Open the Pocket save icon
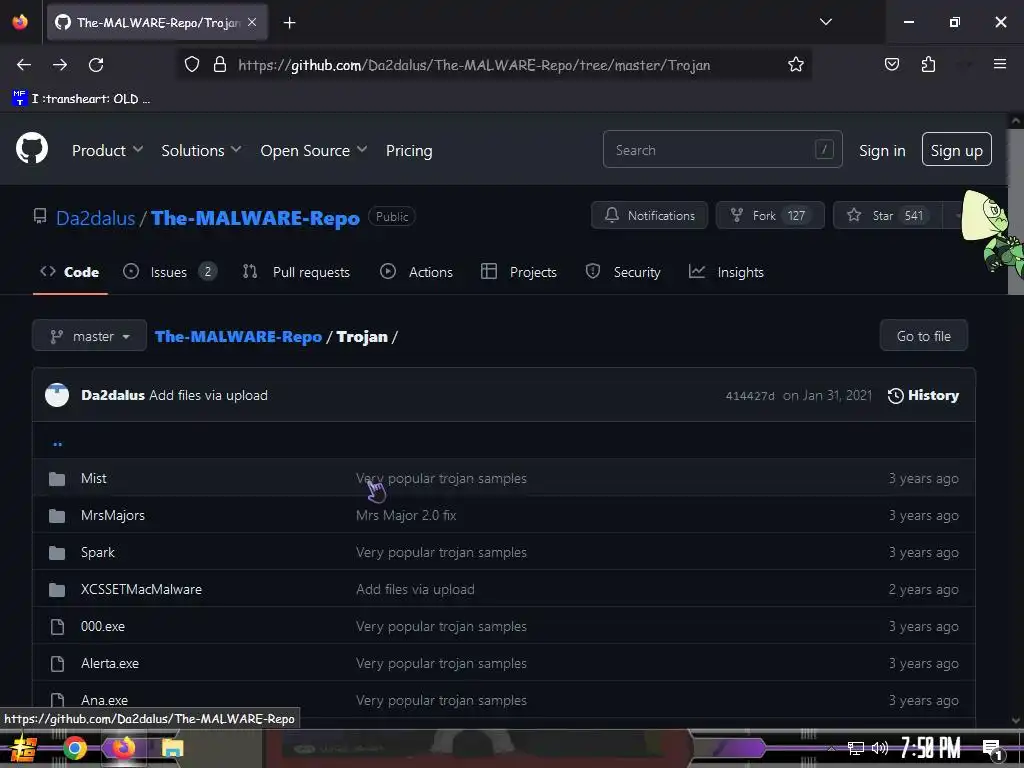This screenshot has width=1024, height=768. pos(891,64)
